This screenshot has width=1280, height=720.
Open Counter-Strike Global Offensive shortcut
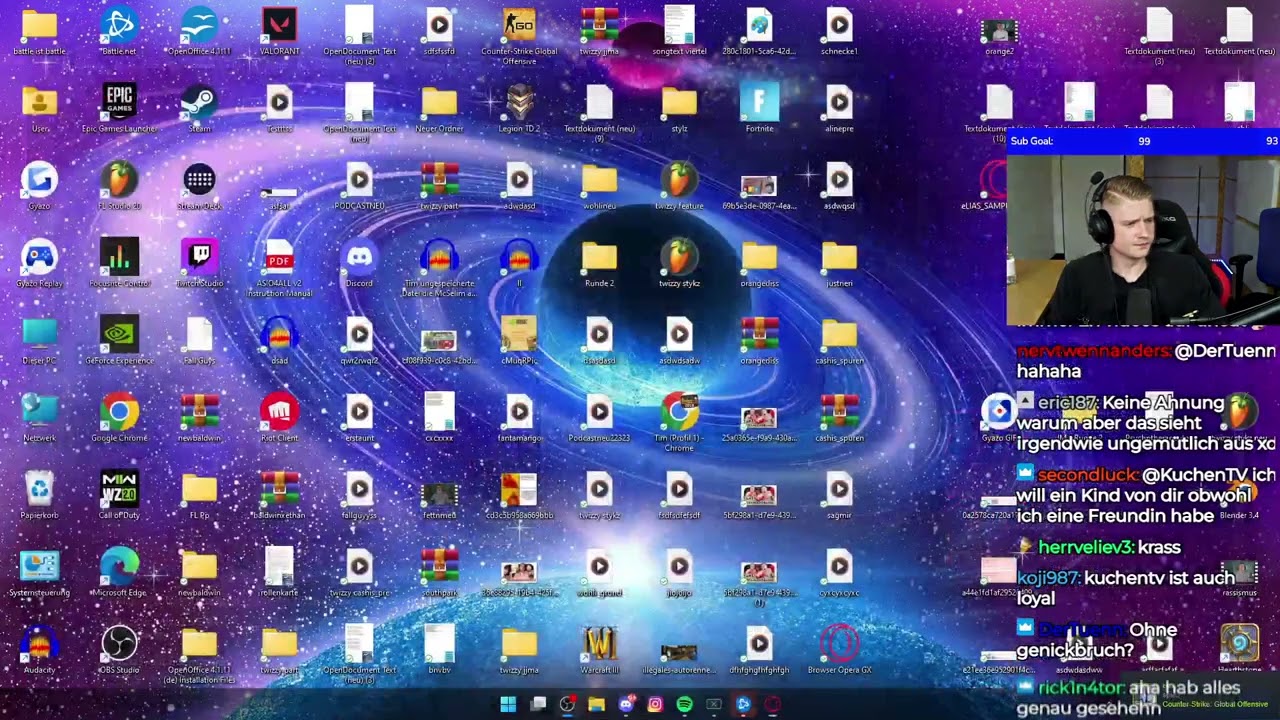(519, 35)
